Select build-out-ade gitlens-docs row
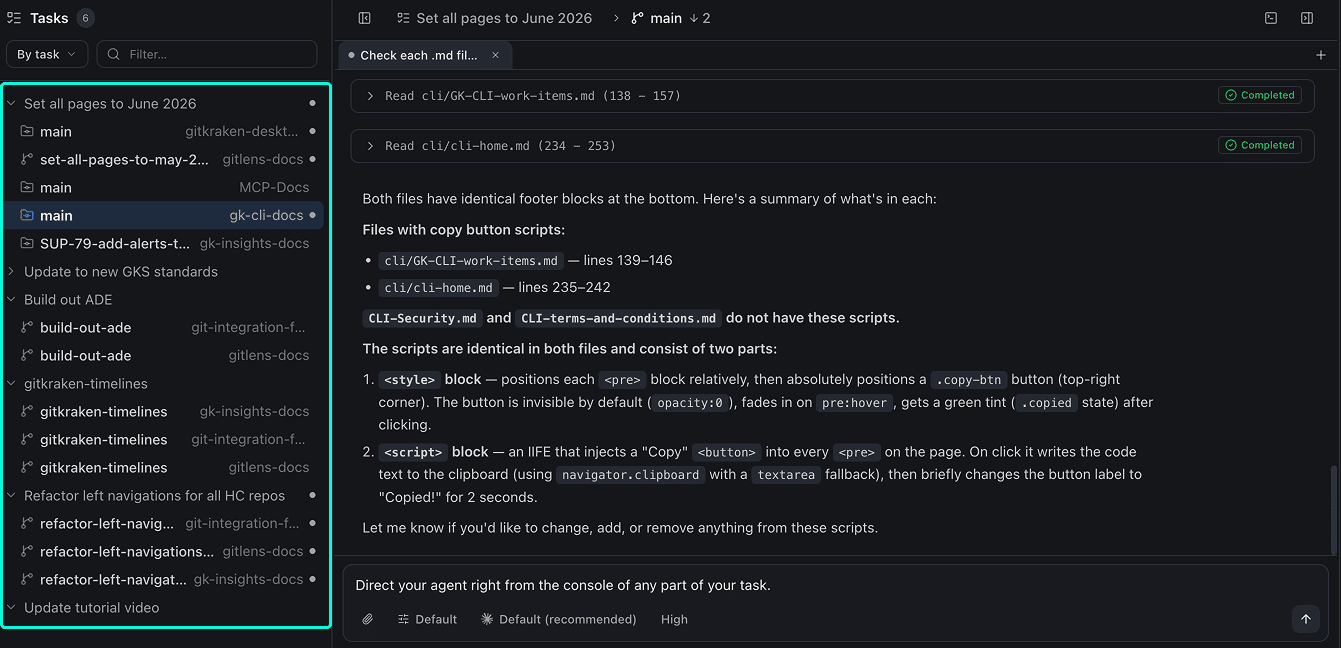This screenshot has width=1341, height=648. tap(163, 355)
